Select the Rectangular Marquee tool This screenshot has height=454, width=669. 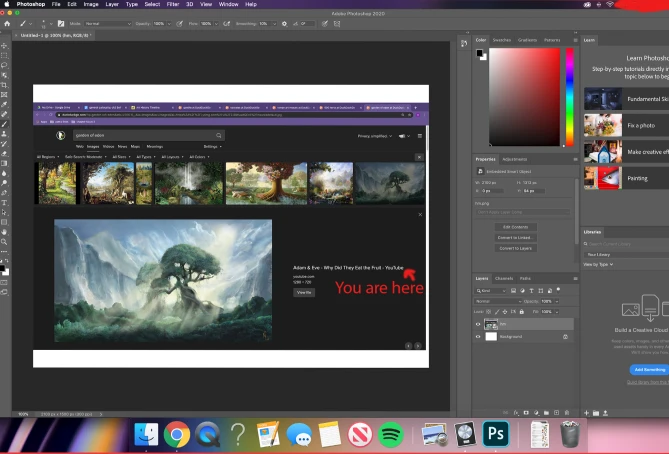click(4, 55)
